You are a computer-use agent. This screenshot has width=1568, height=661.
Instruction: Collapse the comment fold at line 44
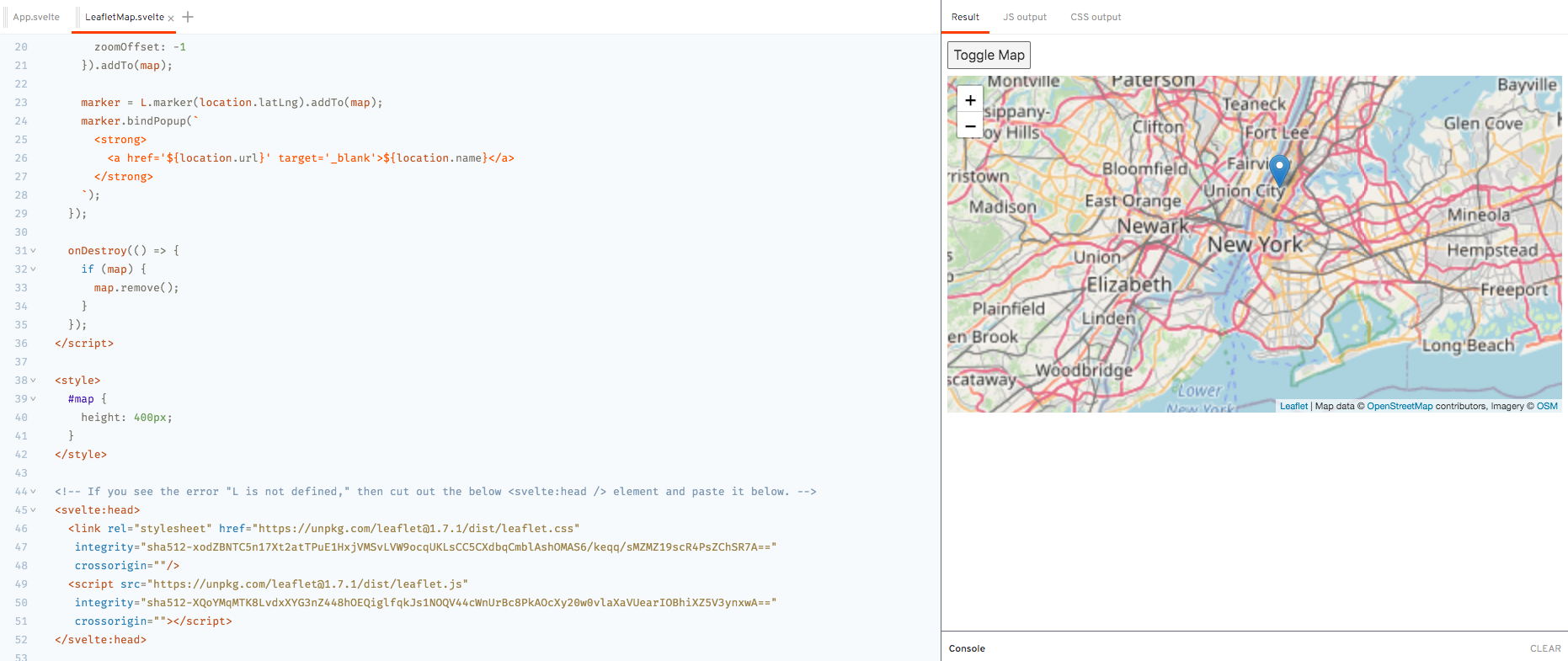[x=33, y=492]
